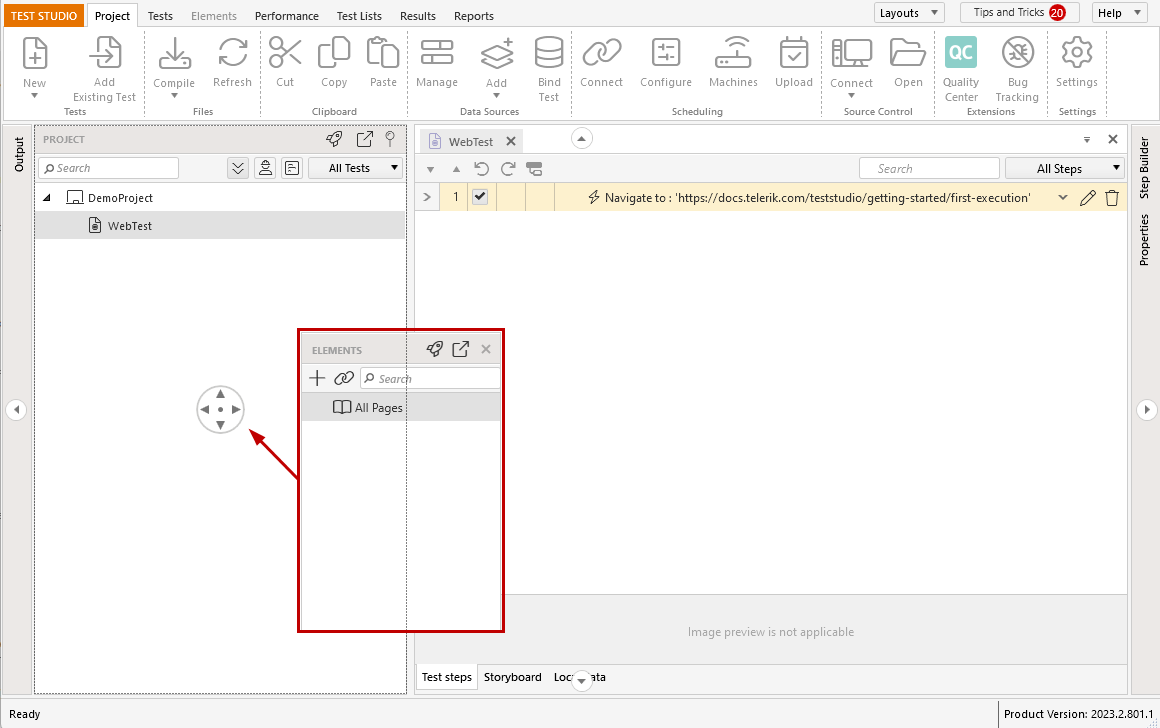Image resolution: width=1160 pixels, height=728 pixels.
Task: Open the Settings gear icon
Action: click(1076, 53)
